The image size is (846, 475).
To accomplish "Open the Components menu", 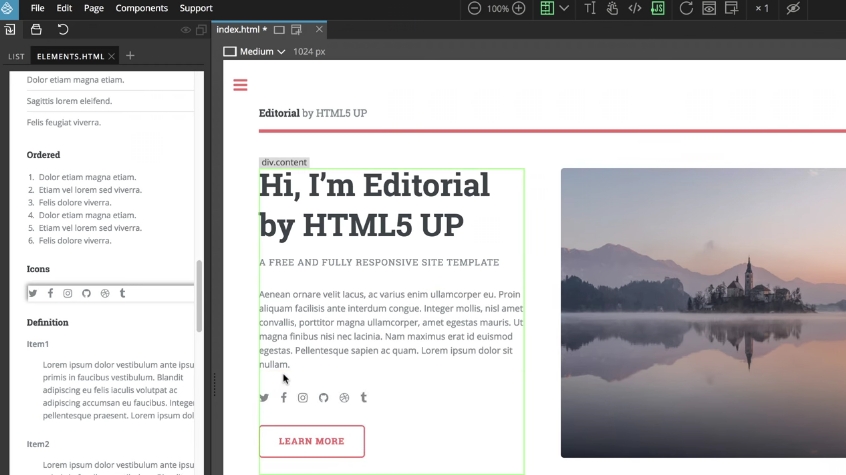I will (x=141, y=8).
